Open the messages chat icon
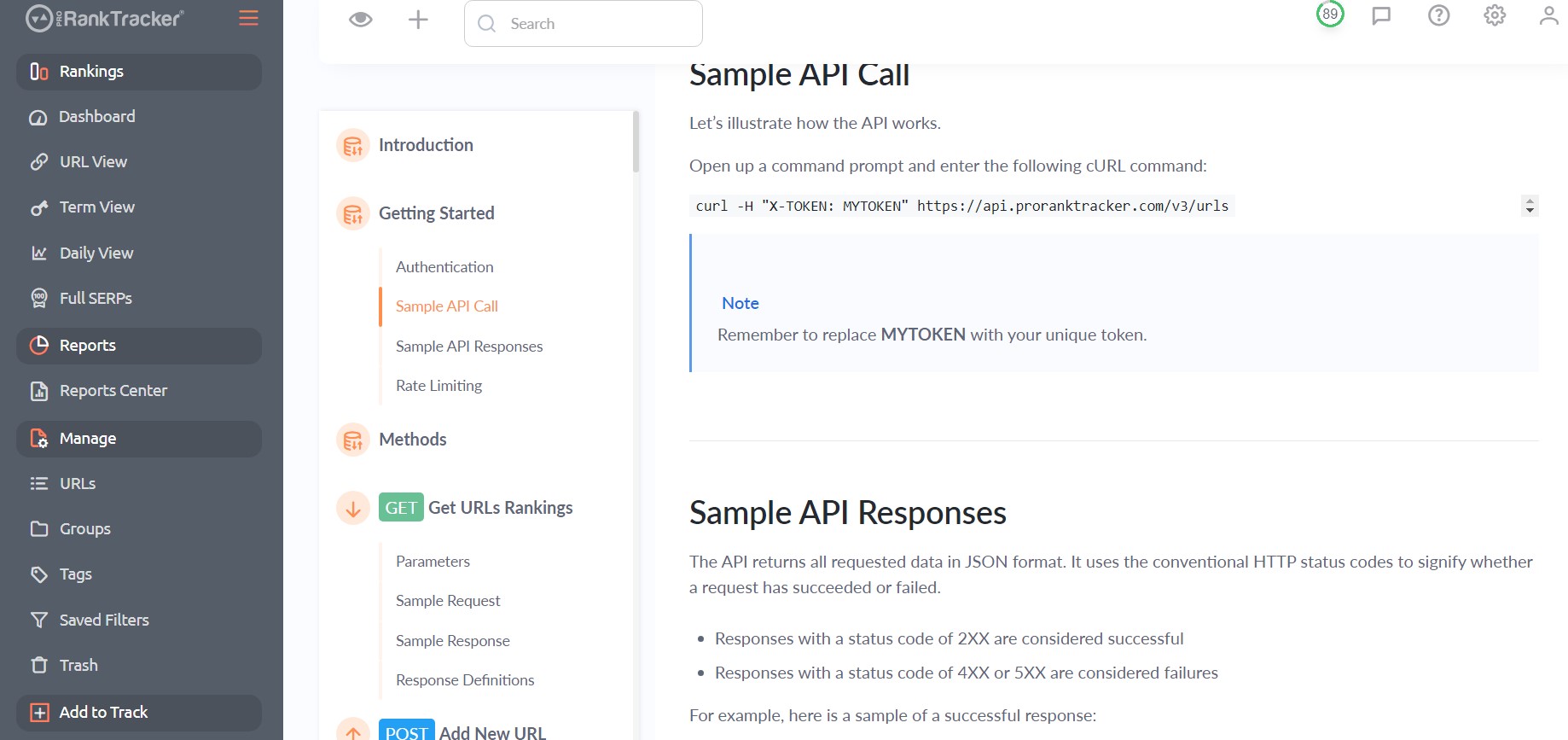This screenshot has height=740, width=1568. click(x=1381, y=15)
